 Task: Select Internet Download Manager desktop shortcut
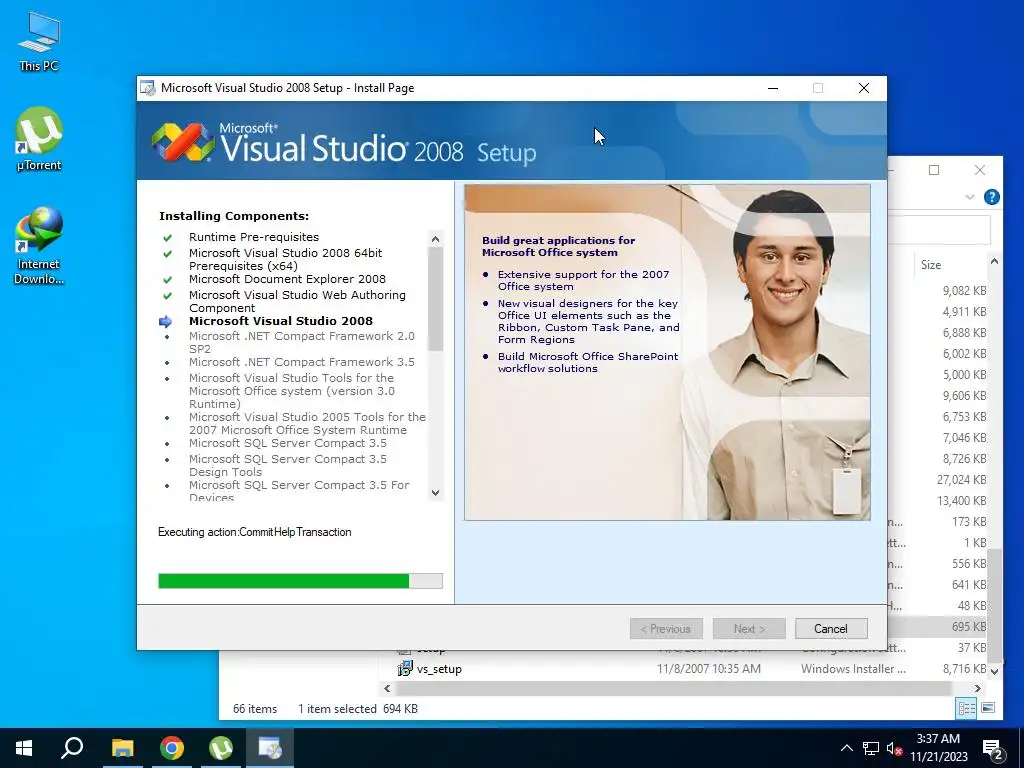click(x=39, y=245)
